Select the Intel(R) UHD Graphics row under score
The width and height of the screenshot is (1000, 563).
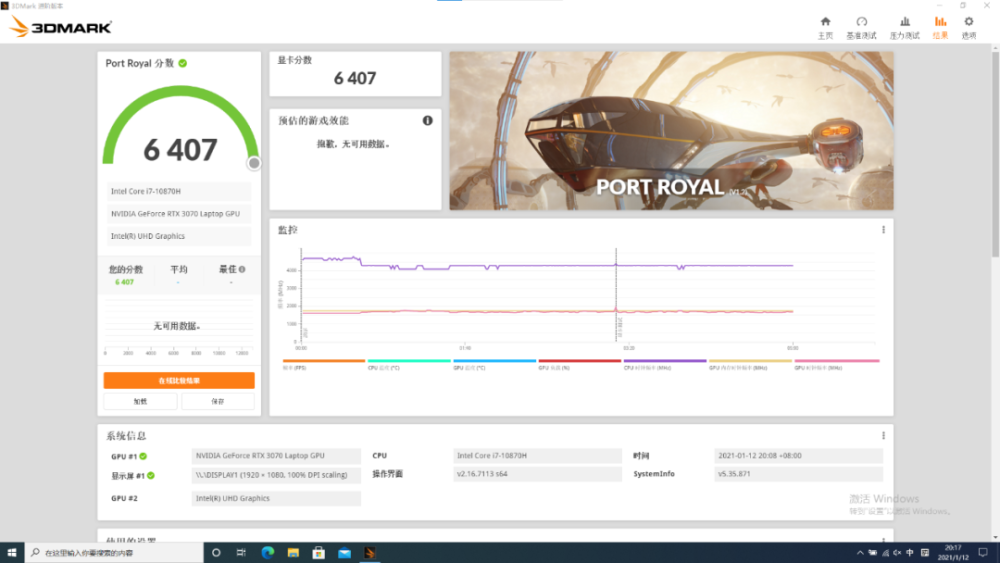coord(179,236)
